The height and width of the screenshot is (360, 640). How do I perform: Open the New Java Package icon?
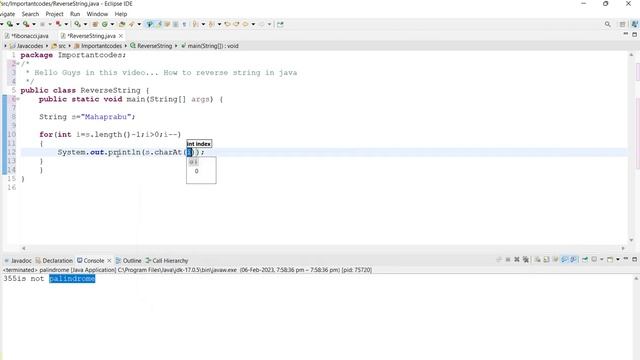[x=95, y=24]
